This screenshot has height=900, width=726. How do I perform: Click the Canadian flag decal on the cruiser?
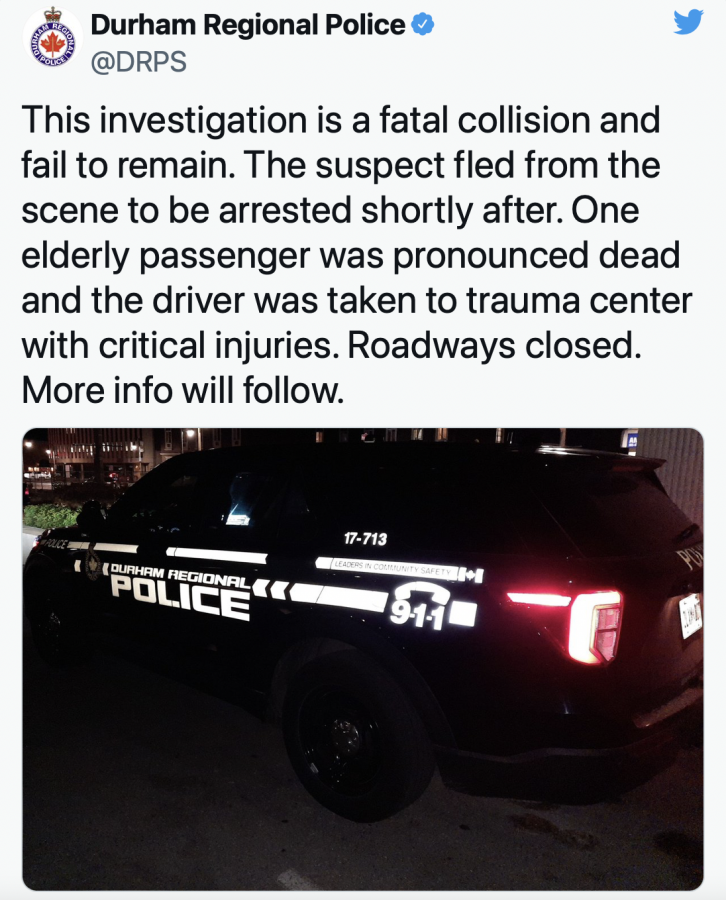(x=474, y=575)
